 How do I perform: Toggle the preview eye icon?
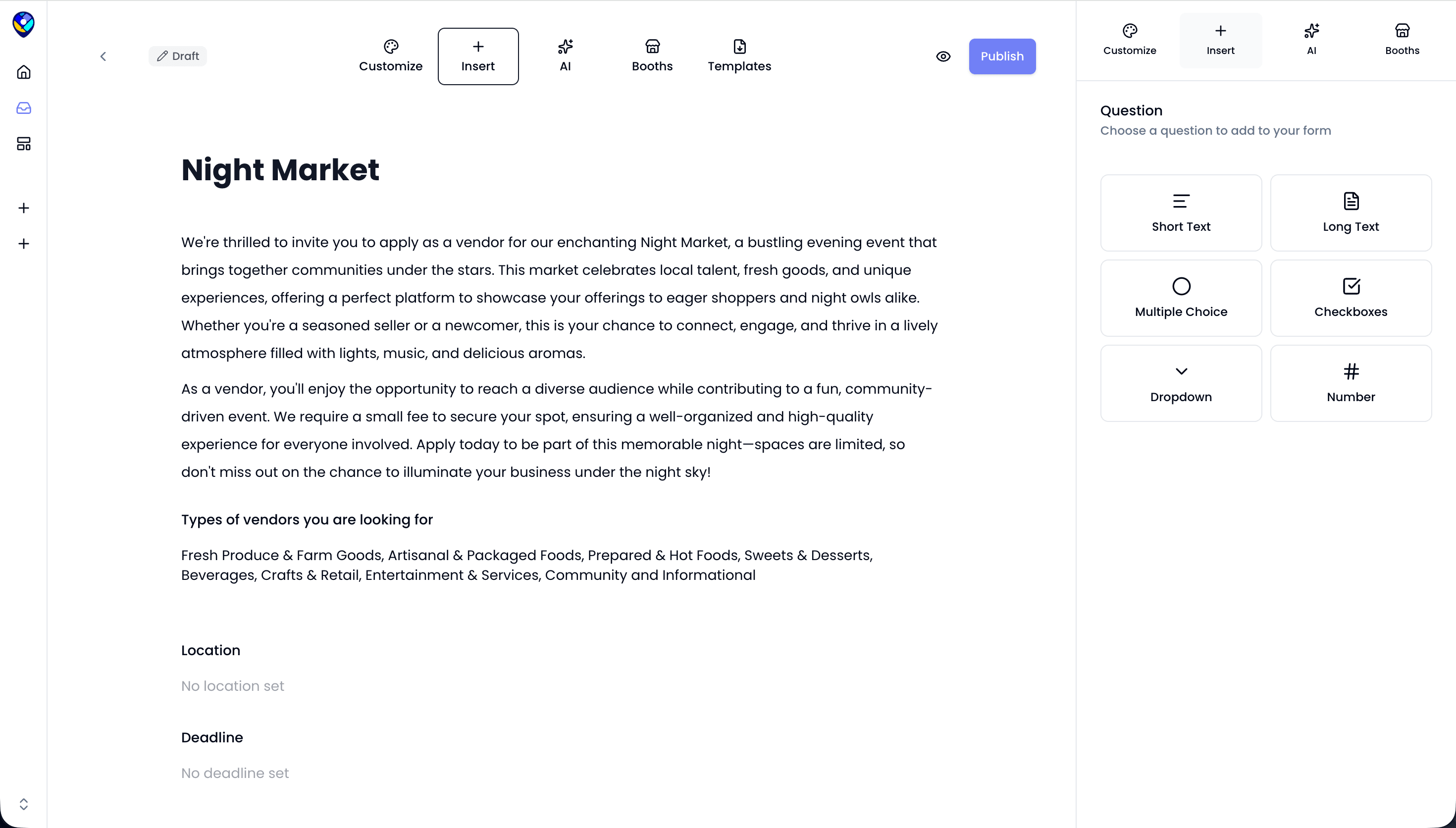943,56
